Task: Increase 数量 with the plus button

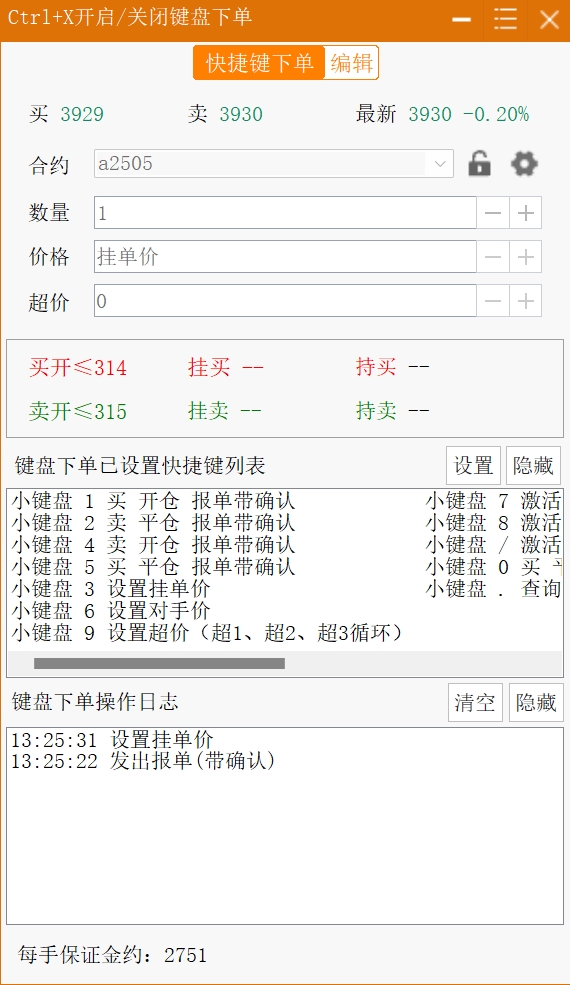Action: click(x=525, y=213)
